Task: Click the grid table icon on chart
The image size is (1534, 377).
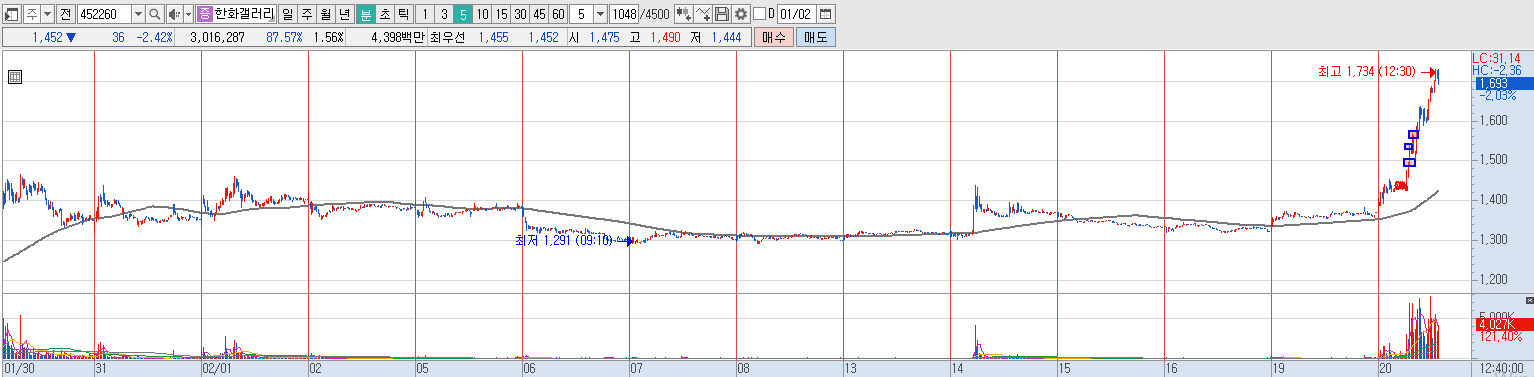Action: pyautogui.click(x=15, y=77)
